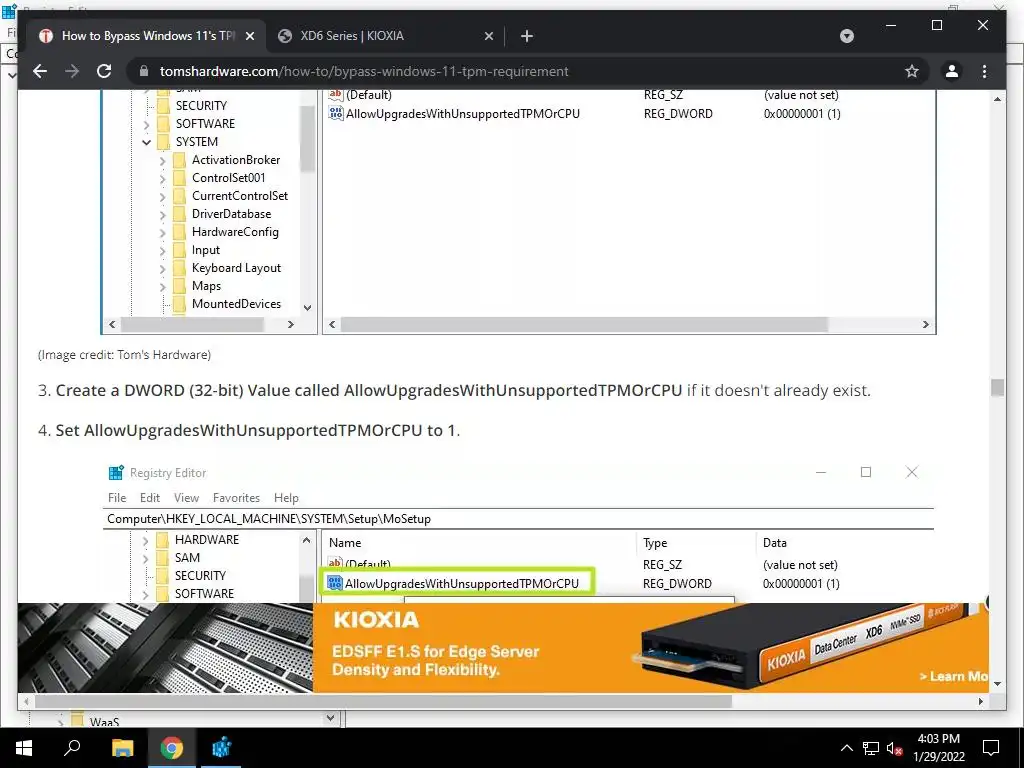Show hidden tray icons chevron
Image resolution: width=1024 pixels, height=768 pixels.
point(846,748)
